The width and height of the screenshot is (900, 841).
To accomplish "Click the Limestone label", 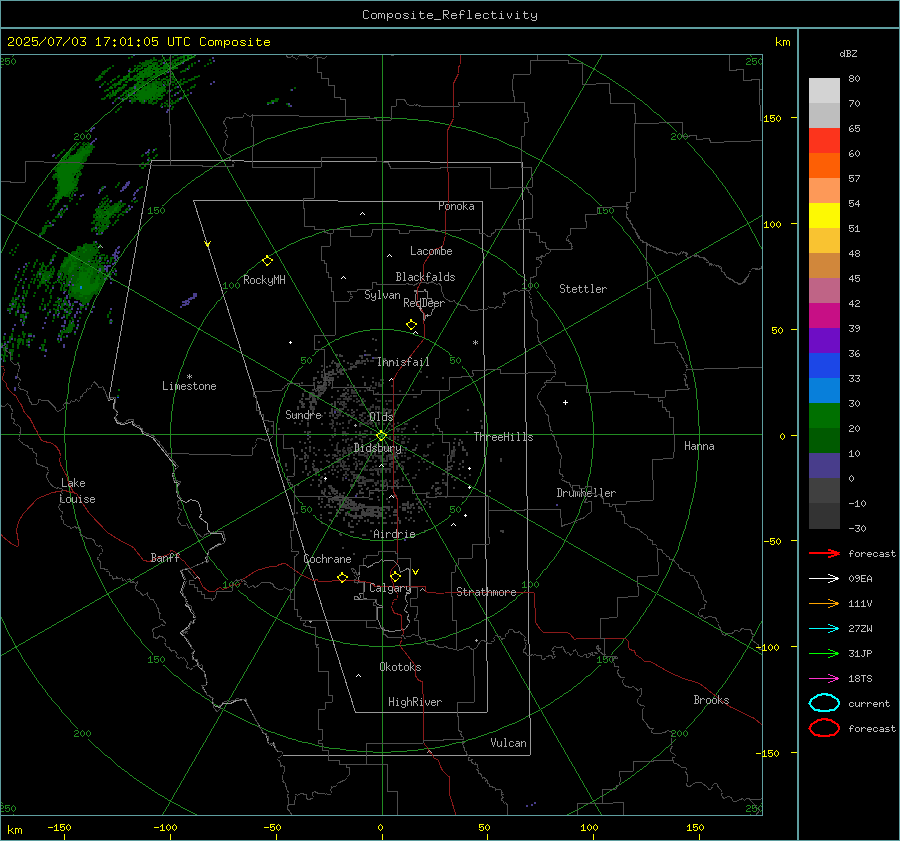I will tap(189, 386).
